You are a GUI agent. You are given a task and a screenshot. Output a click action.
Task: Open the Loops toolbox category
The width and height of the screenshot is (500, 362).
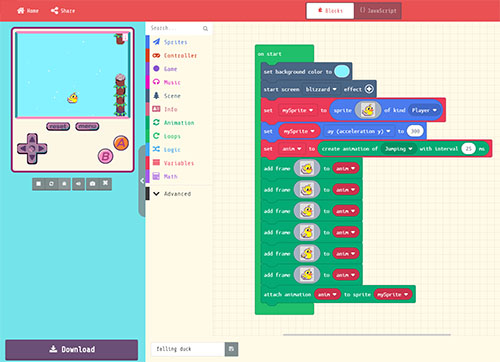[x=179, y=136]
